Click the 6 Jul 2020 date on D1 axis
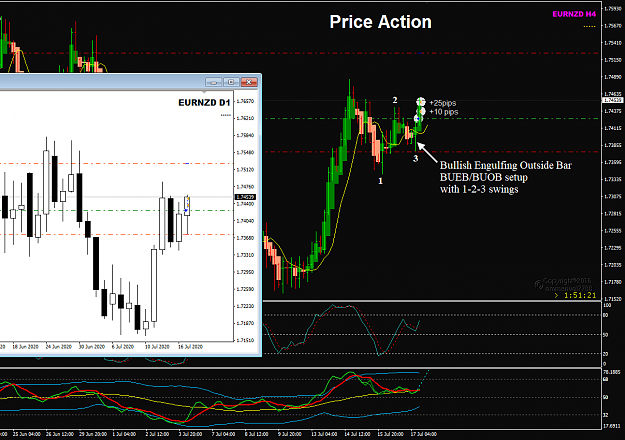625x440 pixels. (x=123, y=347)
